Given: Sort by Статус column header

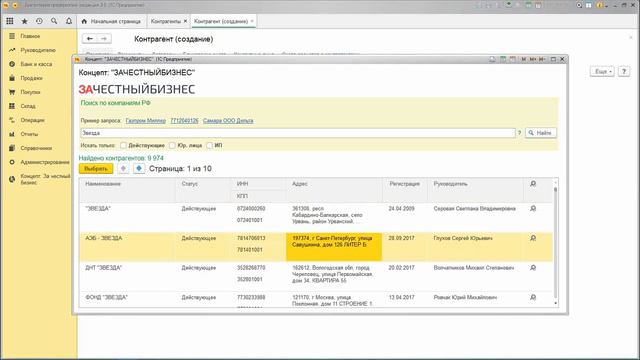Looking at the screenshot, I should 189,184.
